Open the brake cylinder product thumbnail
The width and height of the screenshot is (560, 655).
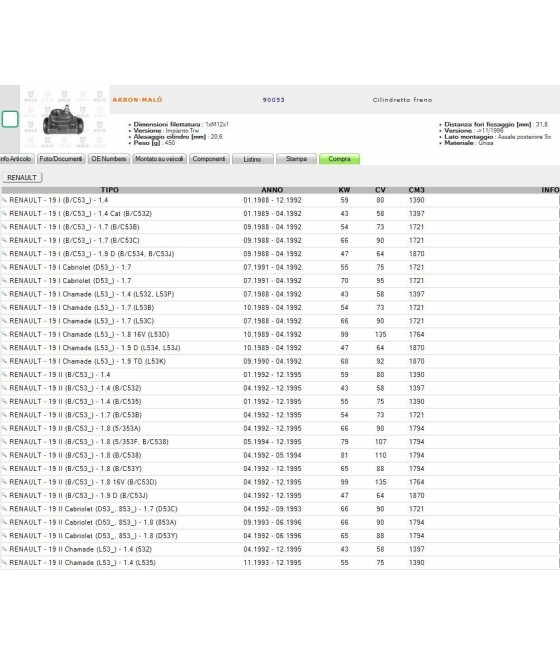[63, 120]
